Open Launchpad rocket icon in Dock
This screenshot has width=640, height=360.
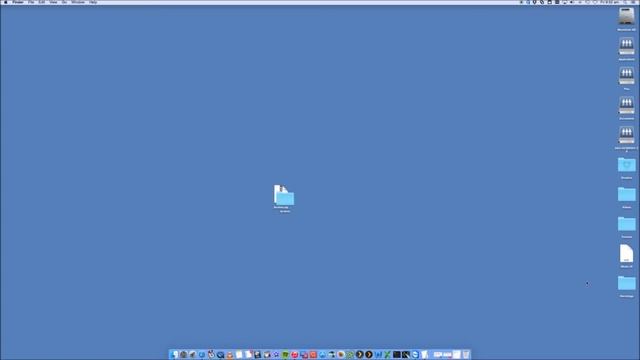point(193,354)
